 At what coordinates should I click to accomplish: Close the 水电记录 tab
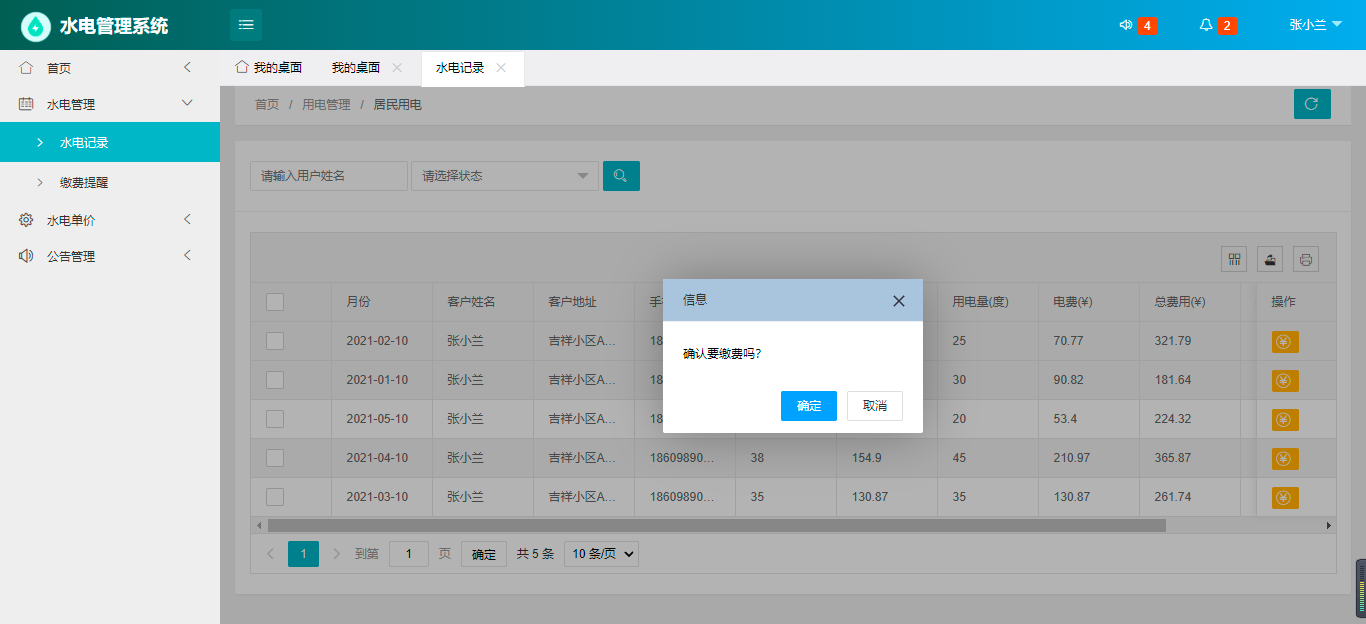click(x=501, y=68)
